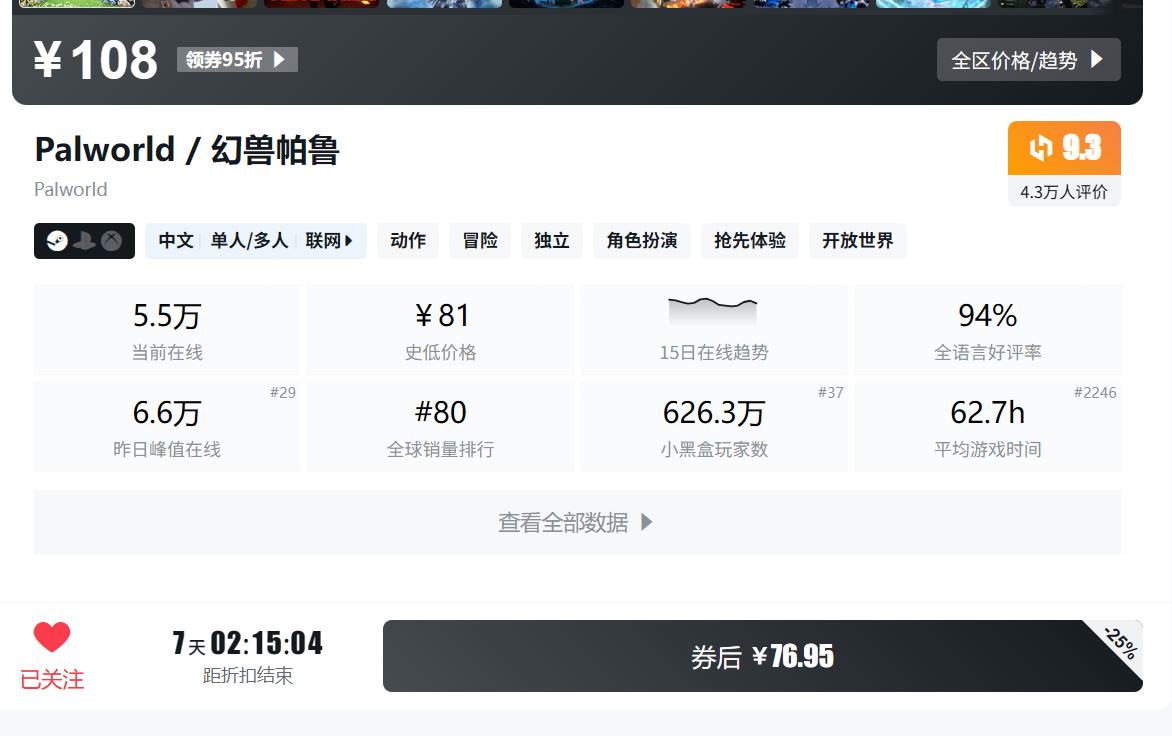Expand the 中文 单人/多人 联网 info tag
The width and height of the screenshot is (1172, 736).
click(256, 241)
